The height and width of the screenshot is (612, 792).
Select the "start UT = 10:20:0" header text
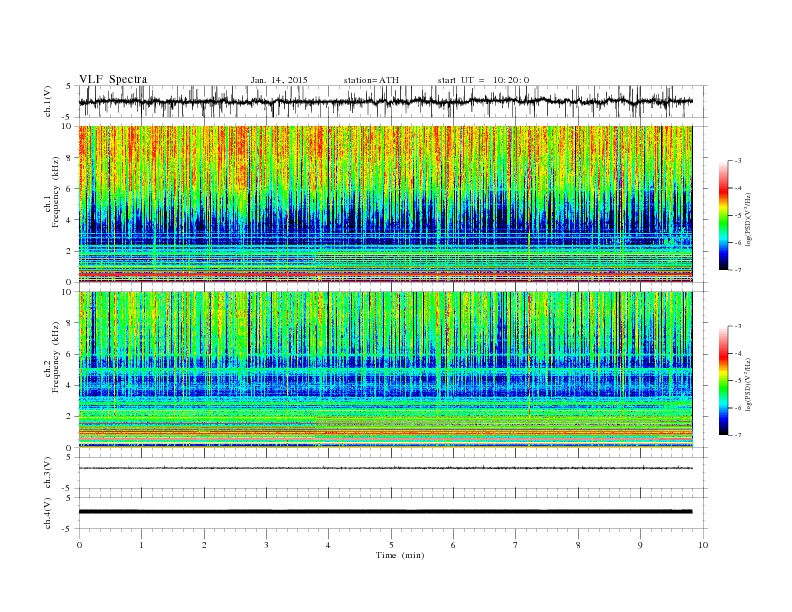[483, 80]
